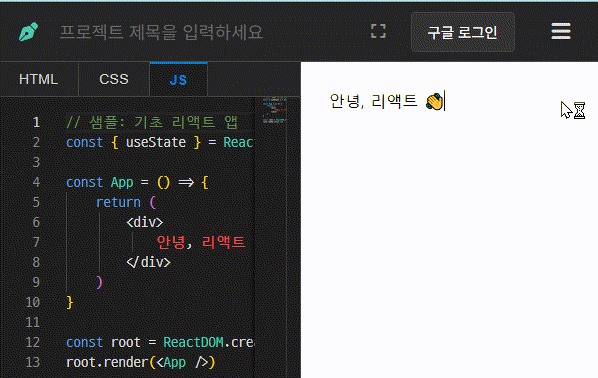Image resolution: width=598 pixels, height=378 pixels.
Task: Click the red '안녕, 리액트' text on line 7
Action: click(x=201, y=242)
